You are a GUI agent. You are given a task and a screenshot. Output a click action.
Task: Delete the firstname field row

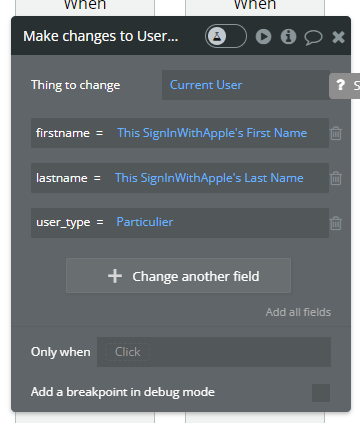336,133
